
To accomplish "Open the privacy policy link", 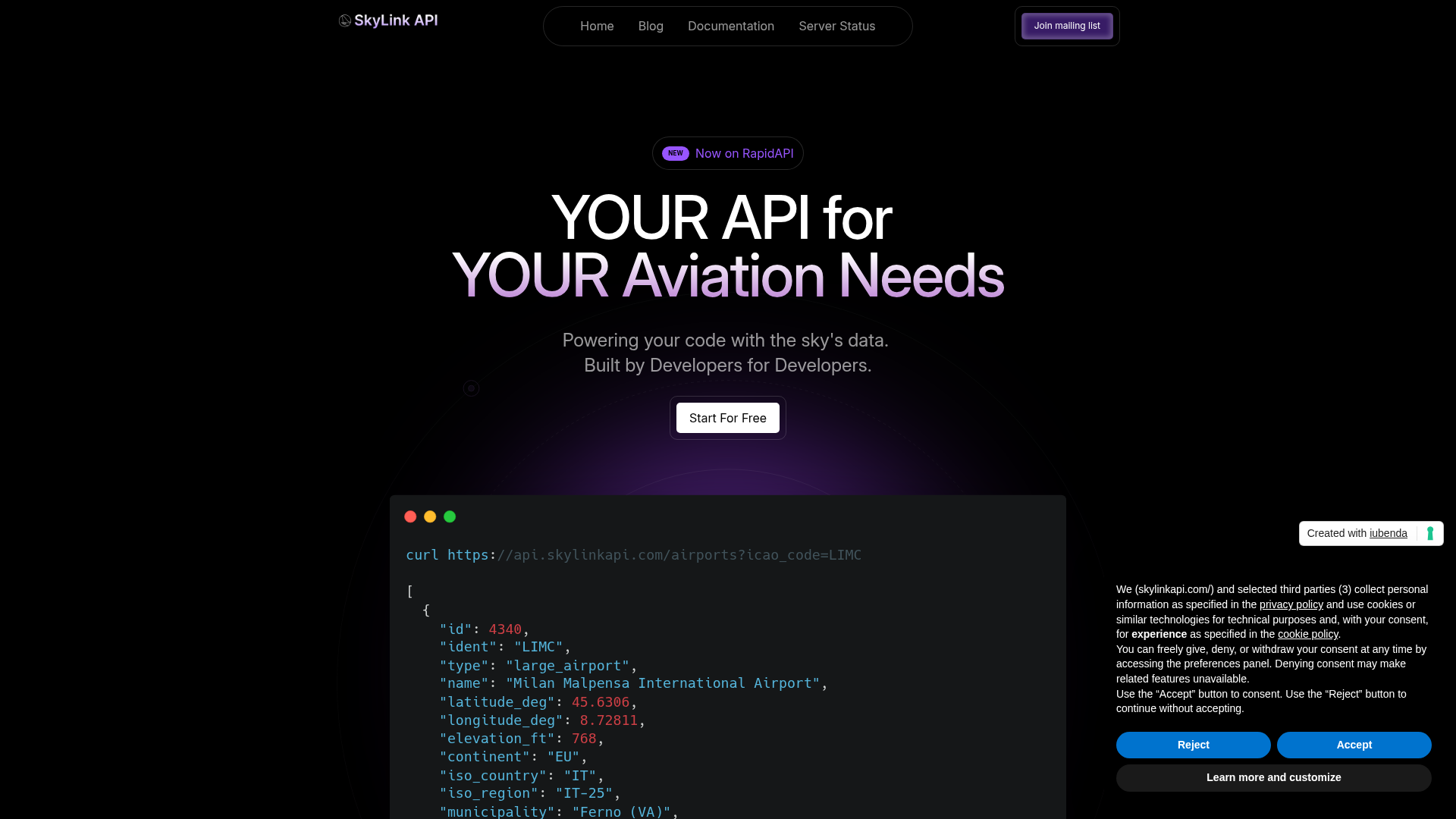I will (x=1291, y=604).
